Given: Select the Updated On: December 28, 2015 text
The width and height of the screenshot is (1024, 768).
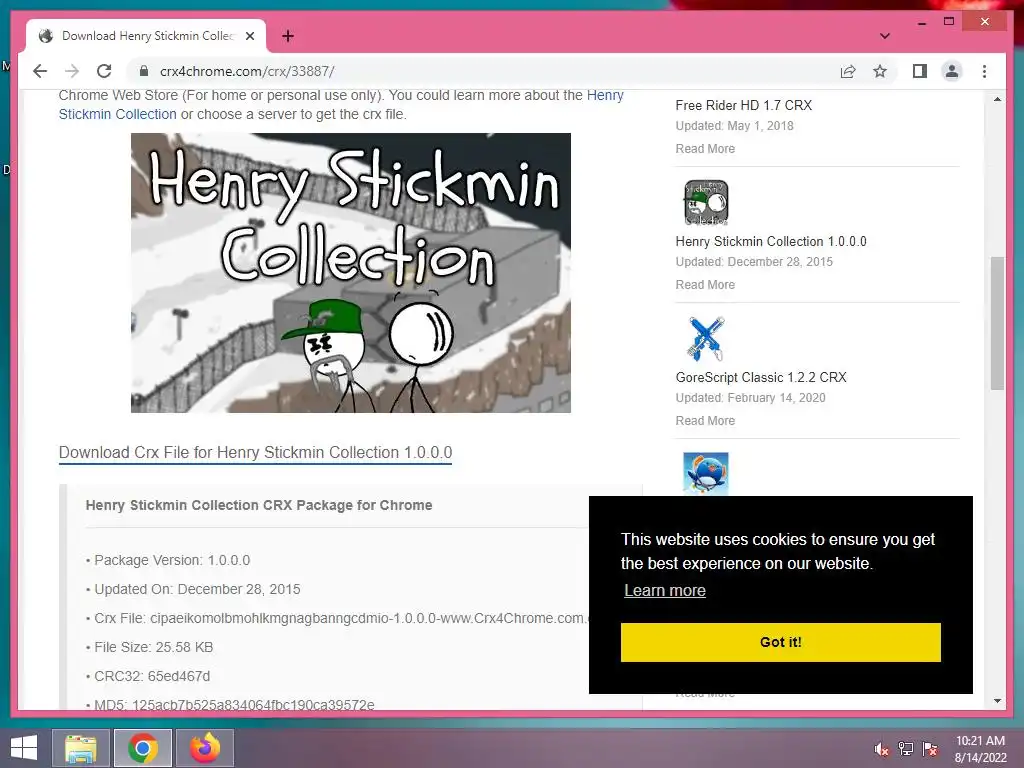Looking at the screenshot, I should click(x=197, y=589).
